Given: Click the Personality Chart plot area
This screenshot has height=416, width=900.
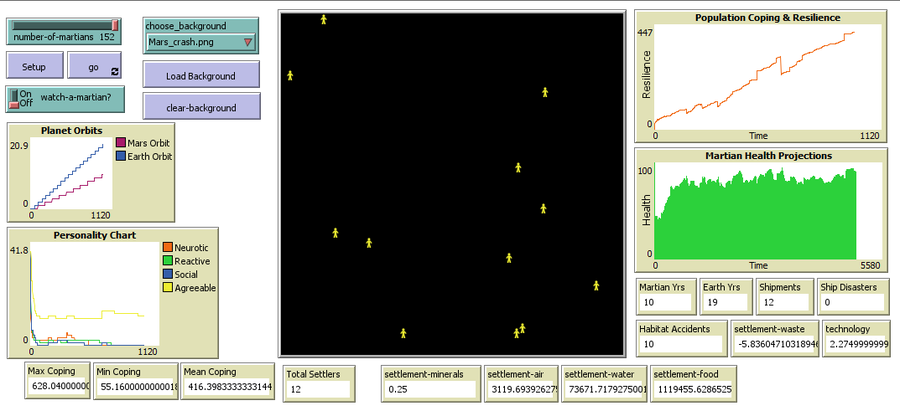Looking at the screenshot, I should click(x=95, y=294).
